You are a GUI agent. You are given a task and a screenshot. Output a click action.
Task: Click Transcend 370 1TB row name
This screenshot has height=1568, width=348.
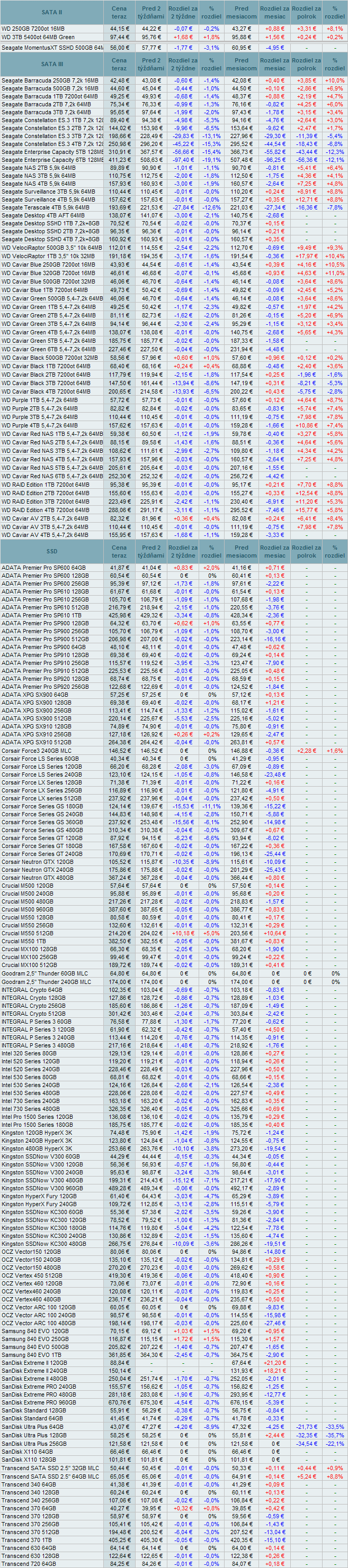pos(27,1539)
